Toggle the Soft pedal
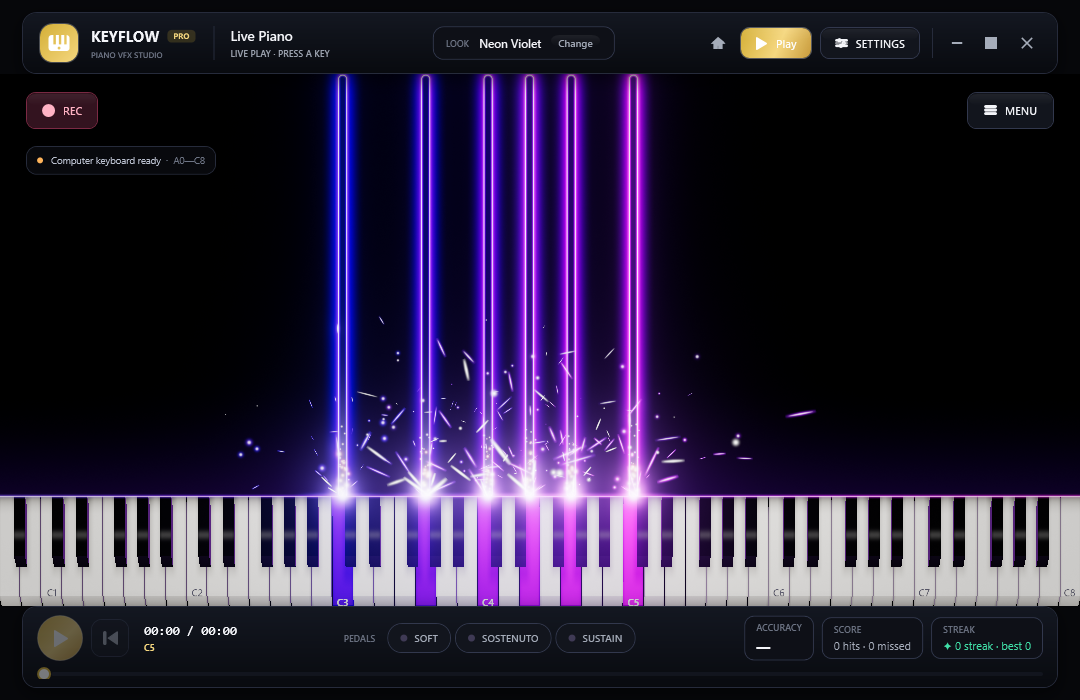This screenshot has width=1080, height=700. click(419, 638)
